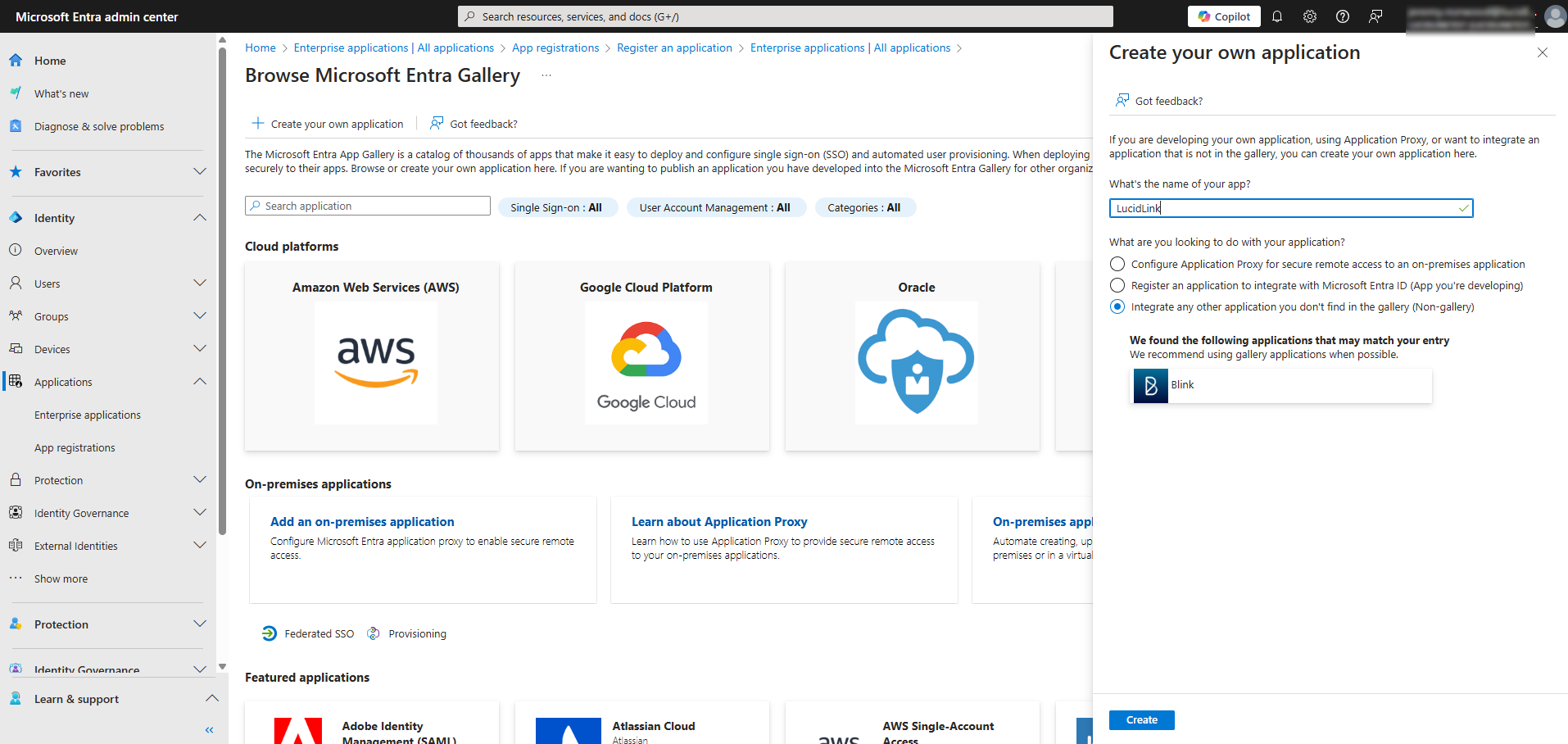Close the Create your own application panel
The height and width of the screenshot is (744, 1568).
tap(1543, 52)
